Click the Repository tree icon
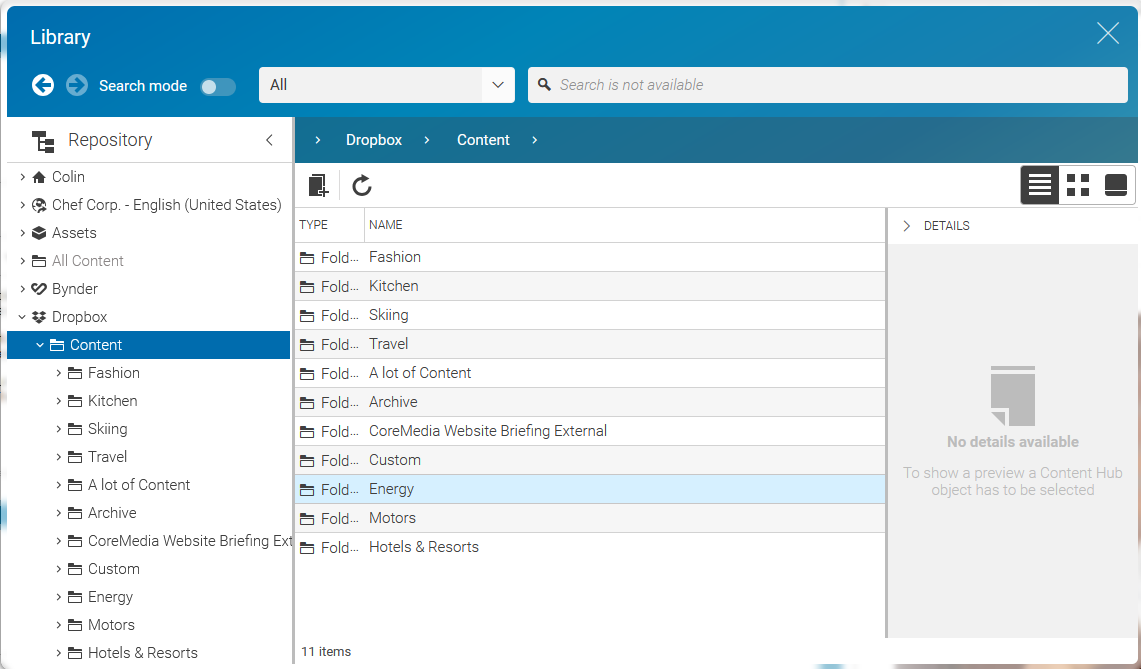 click(44, 140)
